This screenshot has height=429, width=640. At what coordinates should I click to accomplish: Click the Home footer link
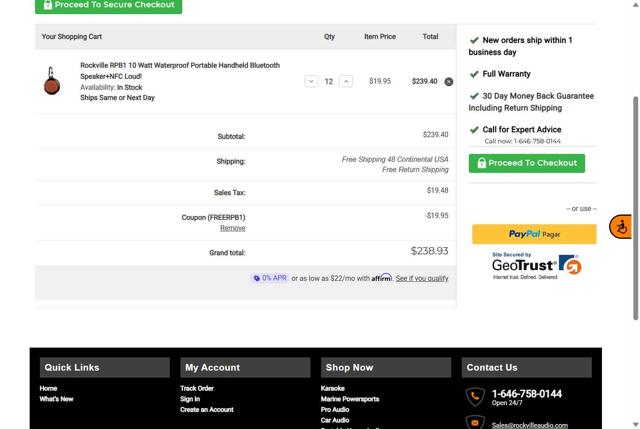click(x=48, y=389)
